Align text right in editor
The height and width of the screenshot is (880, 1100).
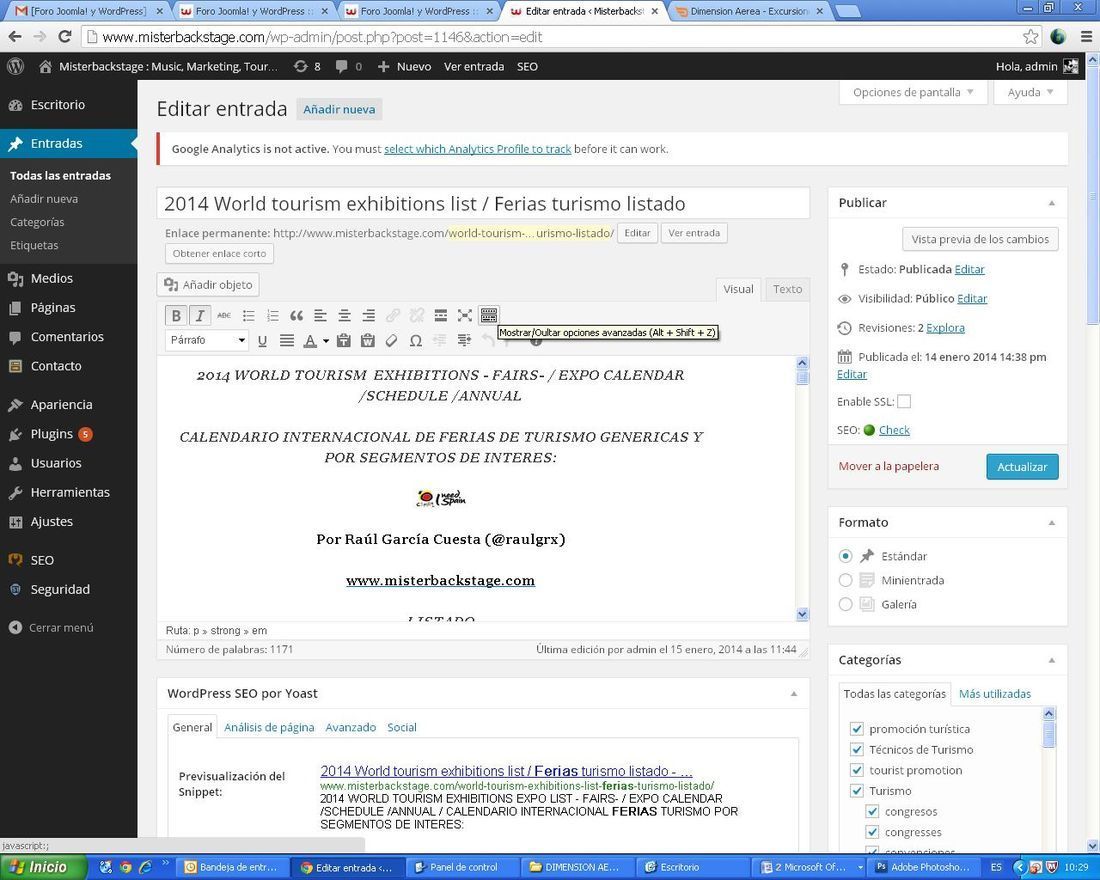368,316
